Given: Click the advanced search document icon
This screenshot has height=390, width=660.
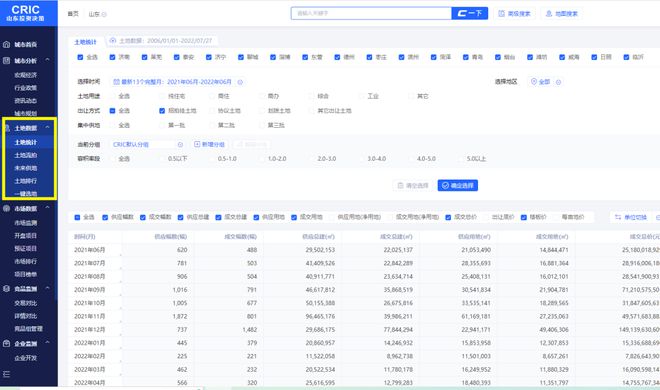Looking at the screenshot, I should pos(501,13).
